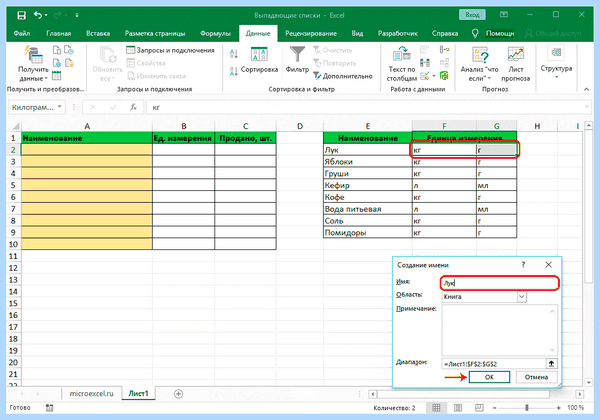This screenshot has width=600, height=420.
Task: Sort descending Z to A
Action: (234, 71)
